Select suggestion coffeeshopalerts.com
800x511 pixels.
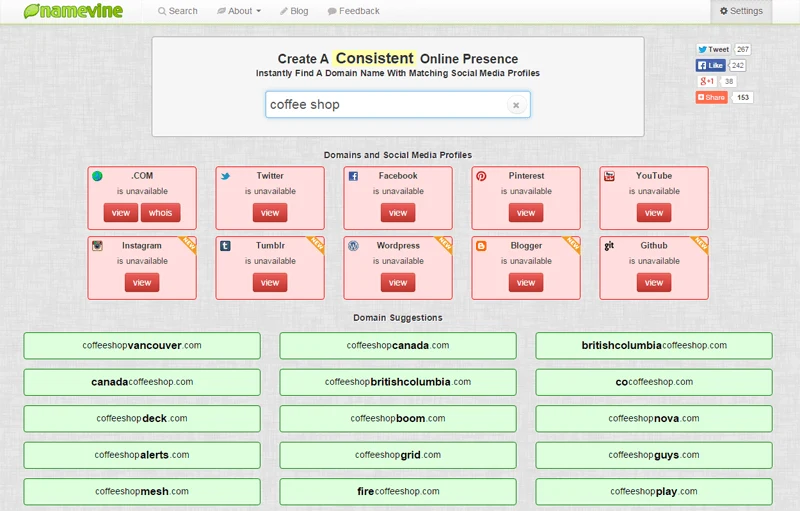pos(142,455)
